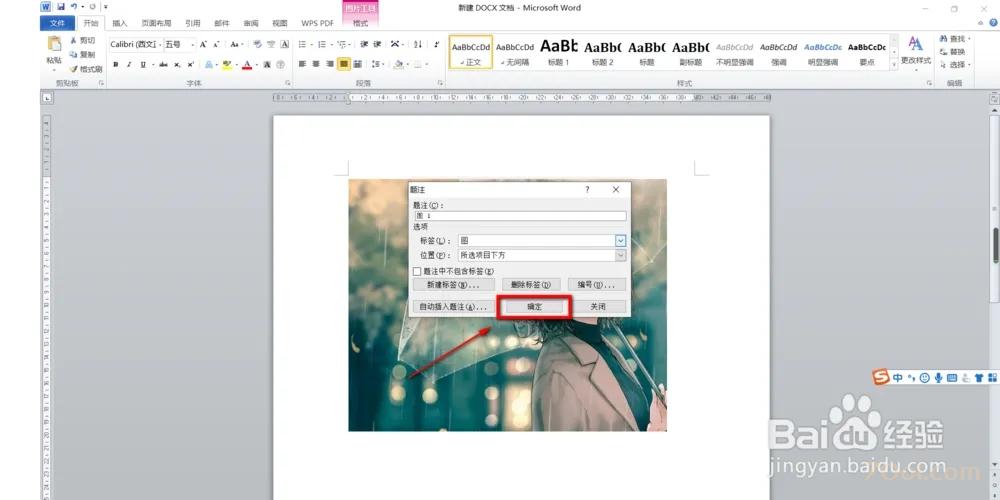Switch to the Home (开始) tab
Image resolution: width=1000 pixels, height=500 pixels.
tap(91, 23)
